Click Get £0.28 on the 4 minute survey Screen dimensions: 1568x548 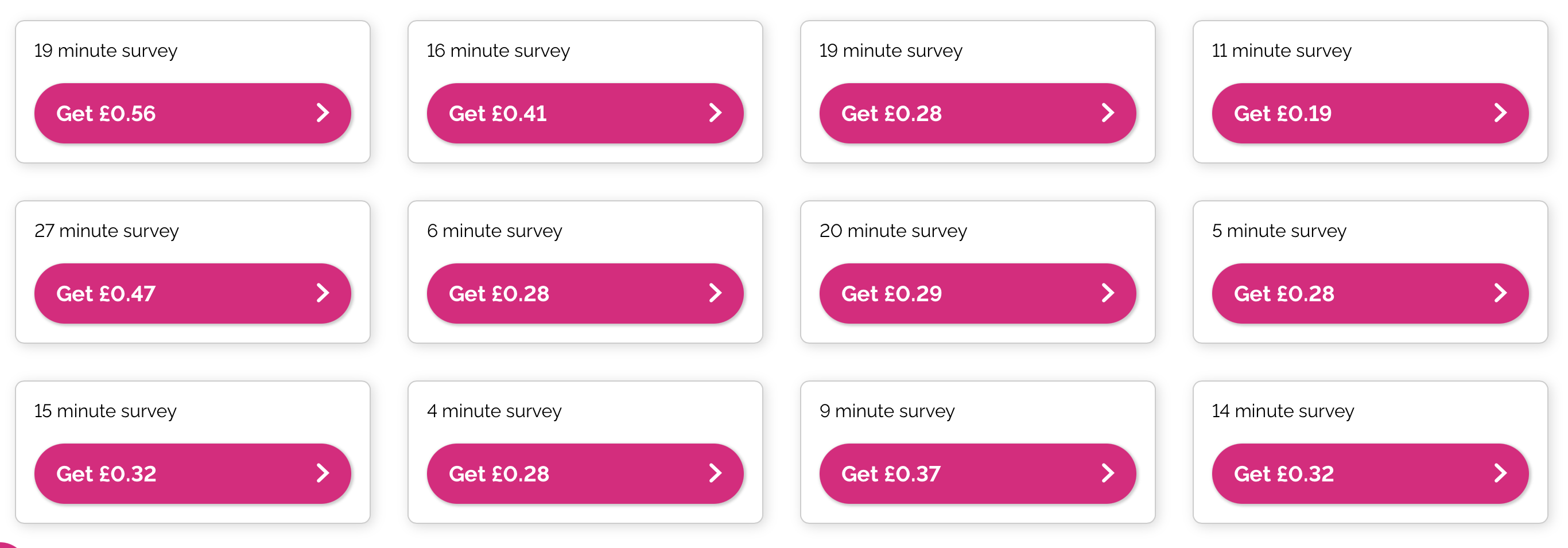[x=585, y=474]
